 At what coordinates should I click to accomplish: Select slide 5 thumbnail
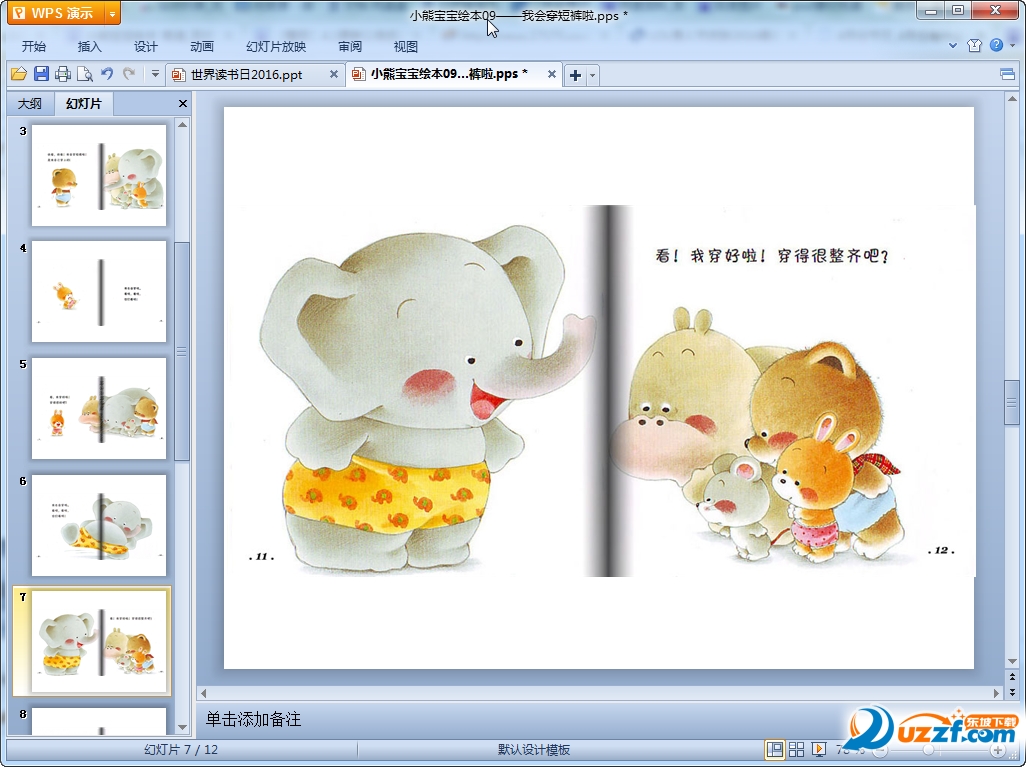pyautogui.click(x=99, y=408)
